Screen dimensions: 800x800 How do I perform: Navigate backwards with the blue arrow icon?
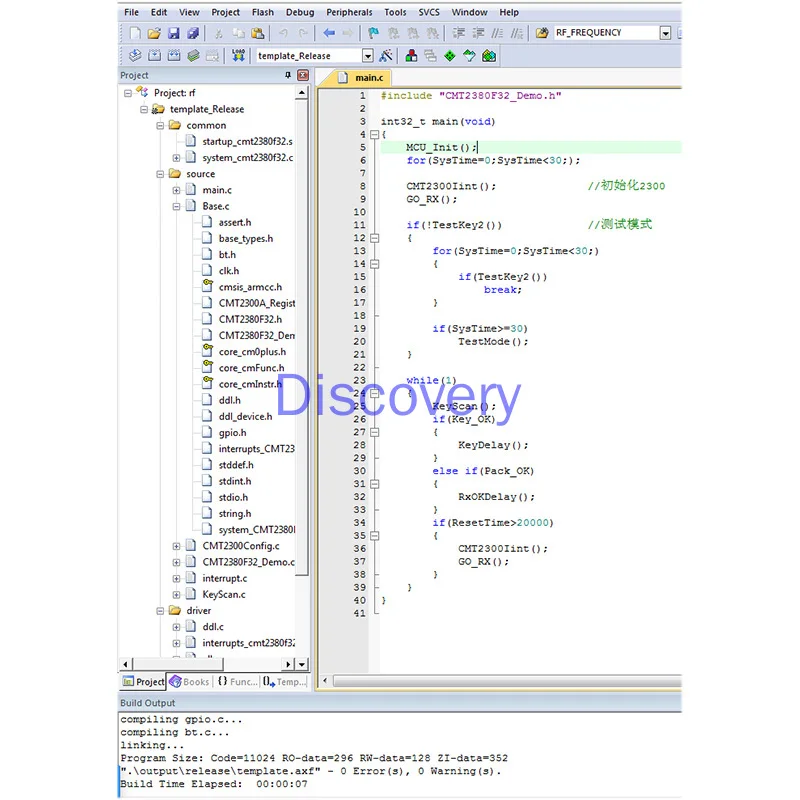pos(329,33)
